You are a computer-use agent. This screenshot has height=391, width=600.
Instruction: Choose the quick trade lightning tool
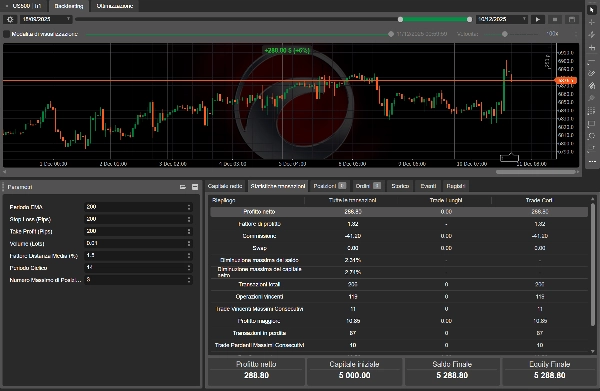coord(592,35)
